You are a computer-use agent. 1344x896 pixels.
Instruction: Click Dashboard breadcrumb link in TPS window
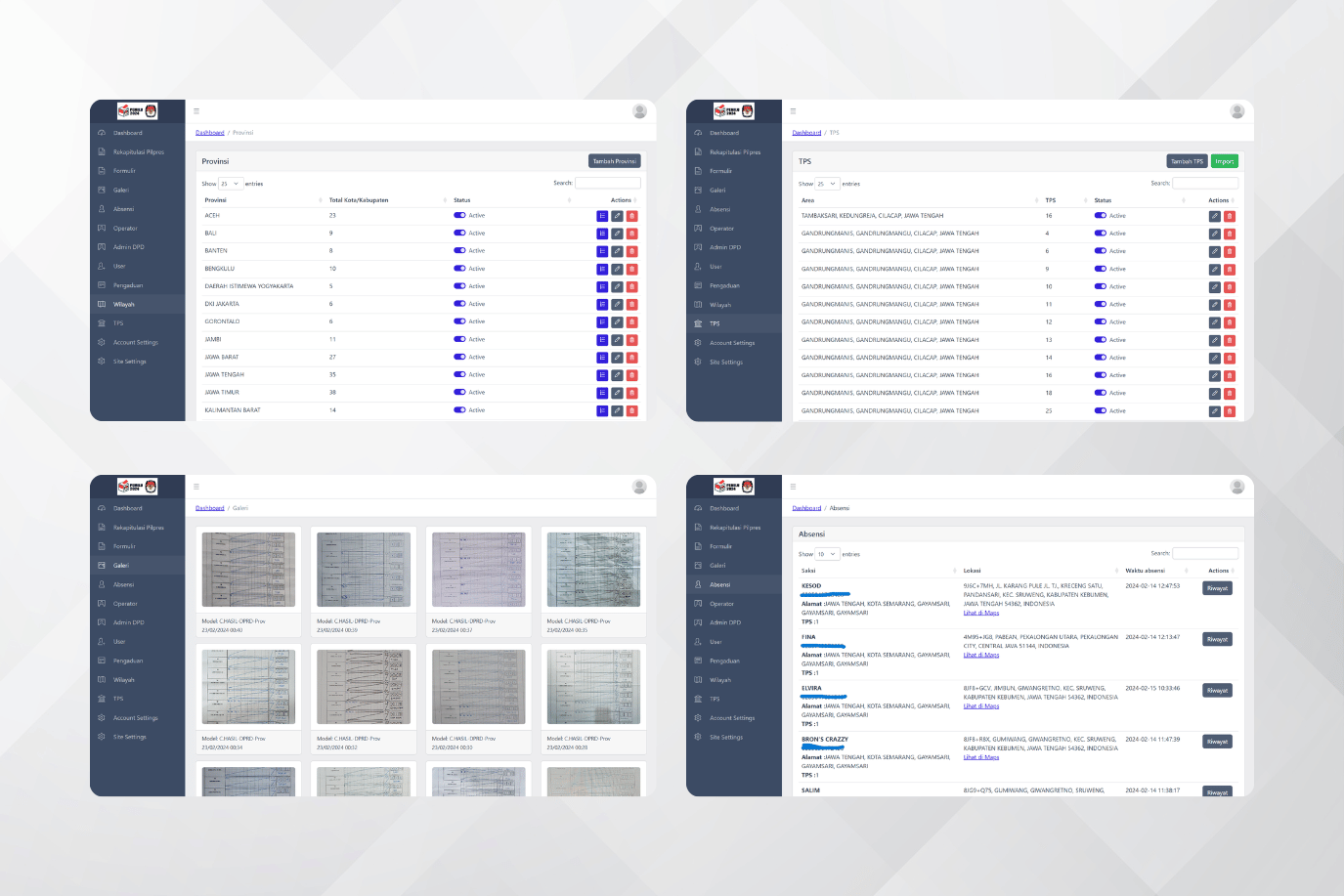pyautogui.click(x=806, y=133)
